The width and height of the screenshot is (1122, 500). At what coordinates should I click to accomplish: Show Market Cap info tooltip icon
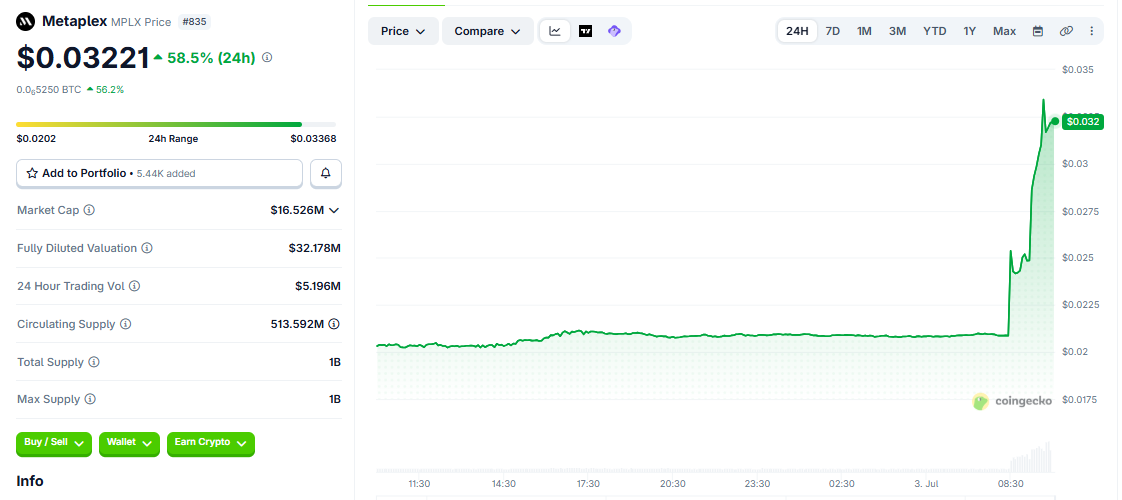[x=89, y=210]
